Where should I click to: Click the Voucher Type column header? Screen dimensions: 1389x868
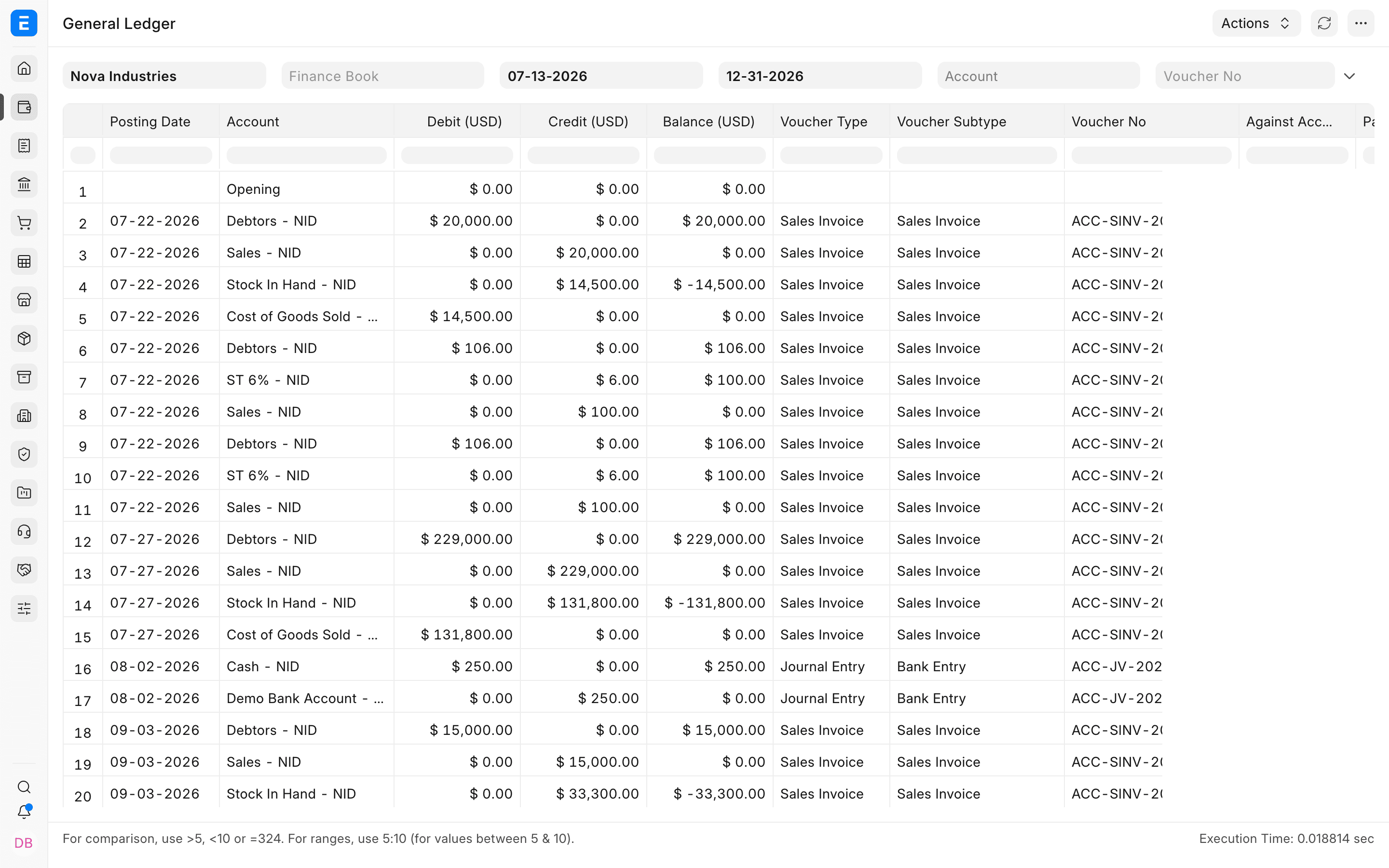coord(831,121)
